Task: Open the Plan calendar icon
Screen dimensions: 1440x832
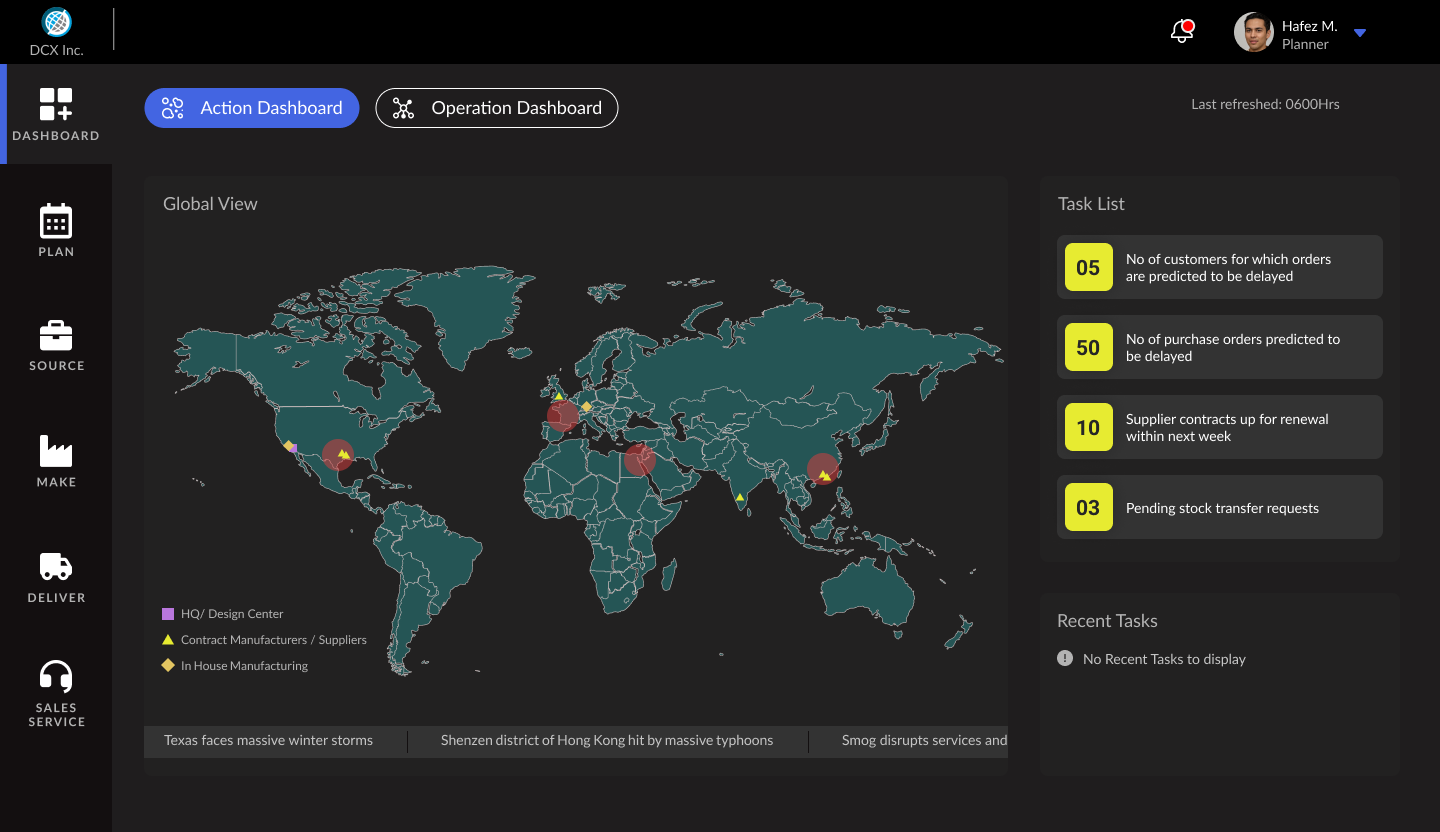Action: coord(56,221)
